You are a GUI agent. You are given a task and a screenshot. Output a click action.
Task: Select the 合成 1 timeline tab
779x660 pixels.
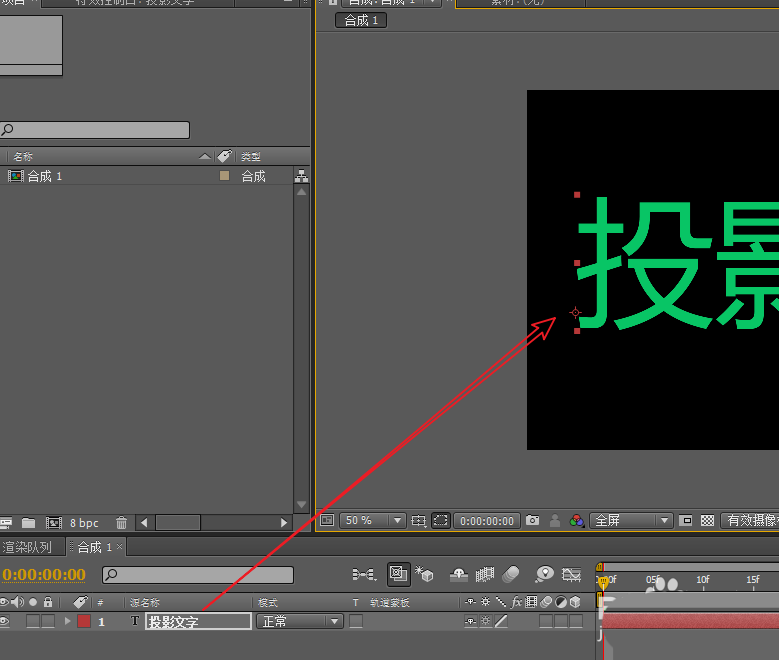point(94,547)
